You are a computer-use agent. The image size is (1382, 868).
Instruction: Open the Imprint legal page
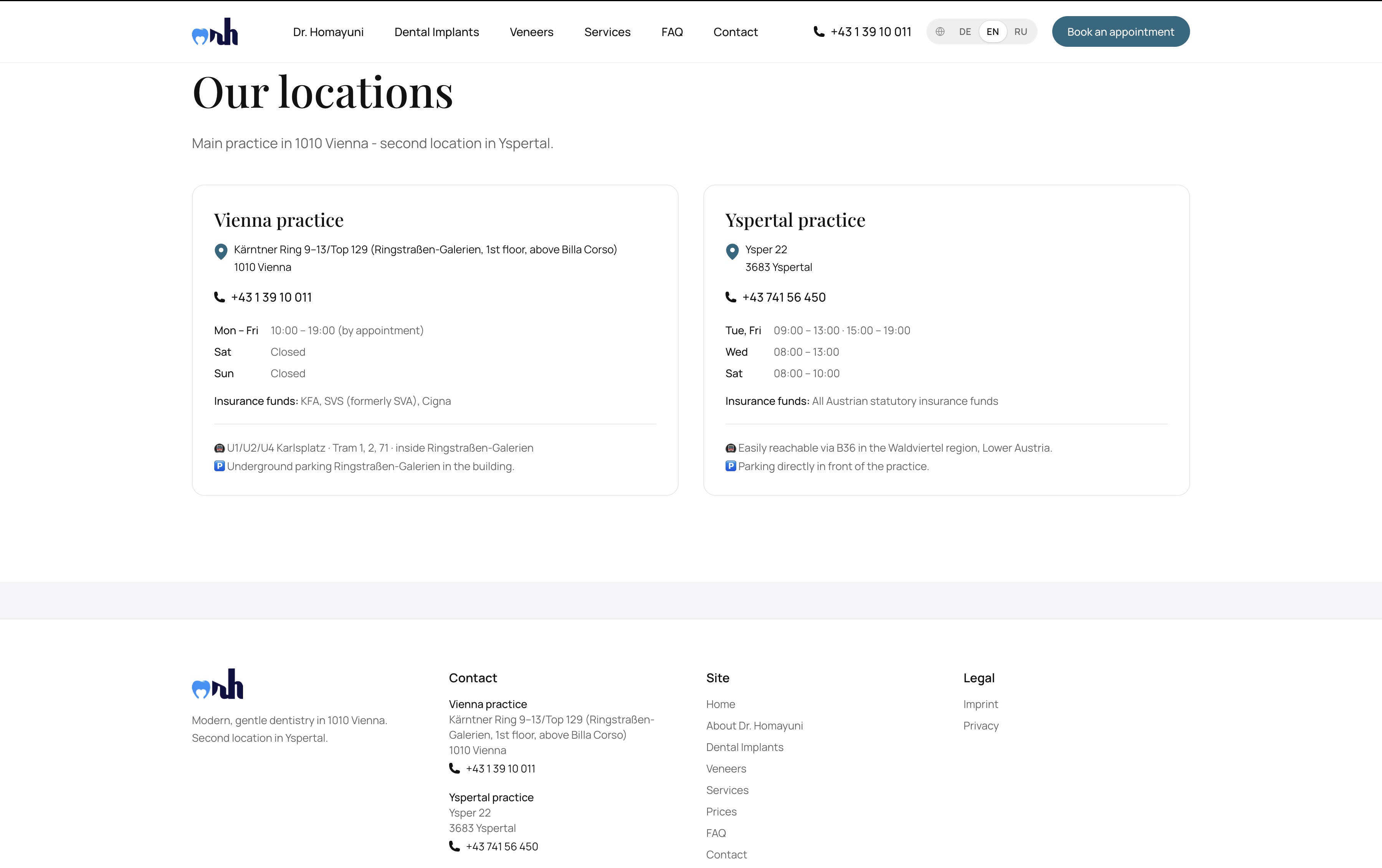[x=981, y=704]
